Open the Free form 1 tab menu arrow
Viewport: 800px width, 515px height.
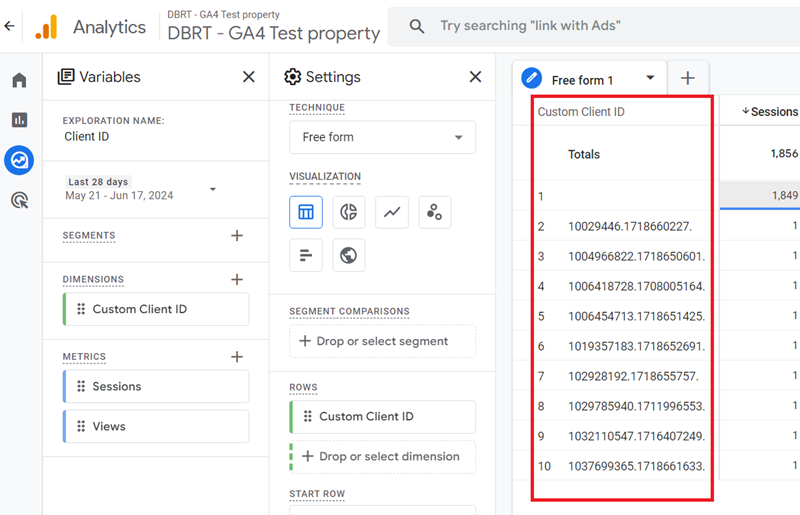[x=650, y=78]
